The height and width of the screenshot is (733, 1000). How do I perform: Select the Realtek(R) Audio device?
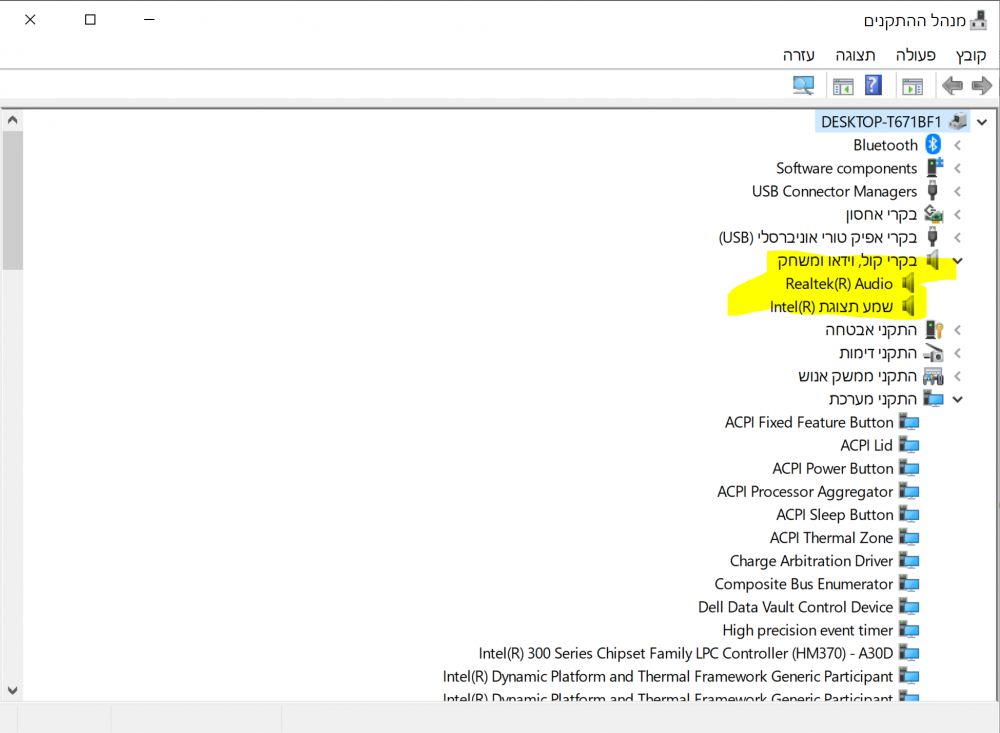[x=839, y=284]
